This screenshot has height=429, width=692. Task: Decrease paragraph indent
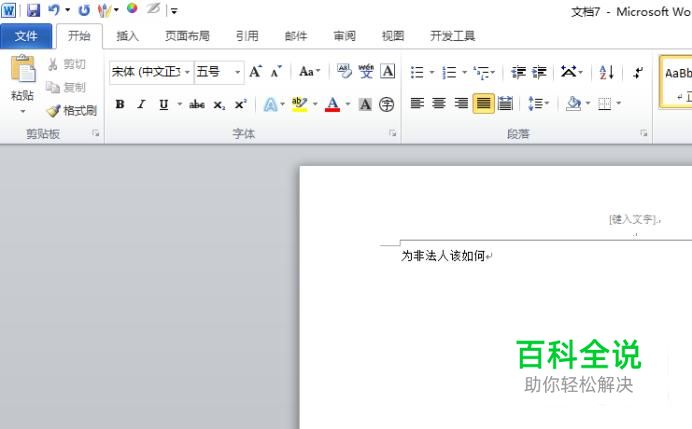(x=519, y=72)
